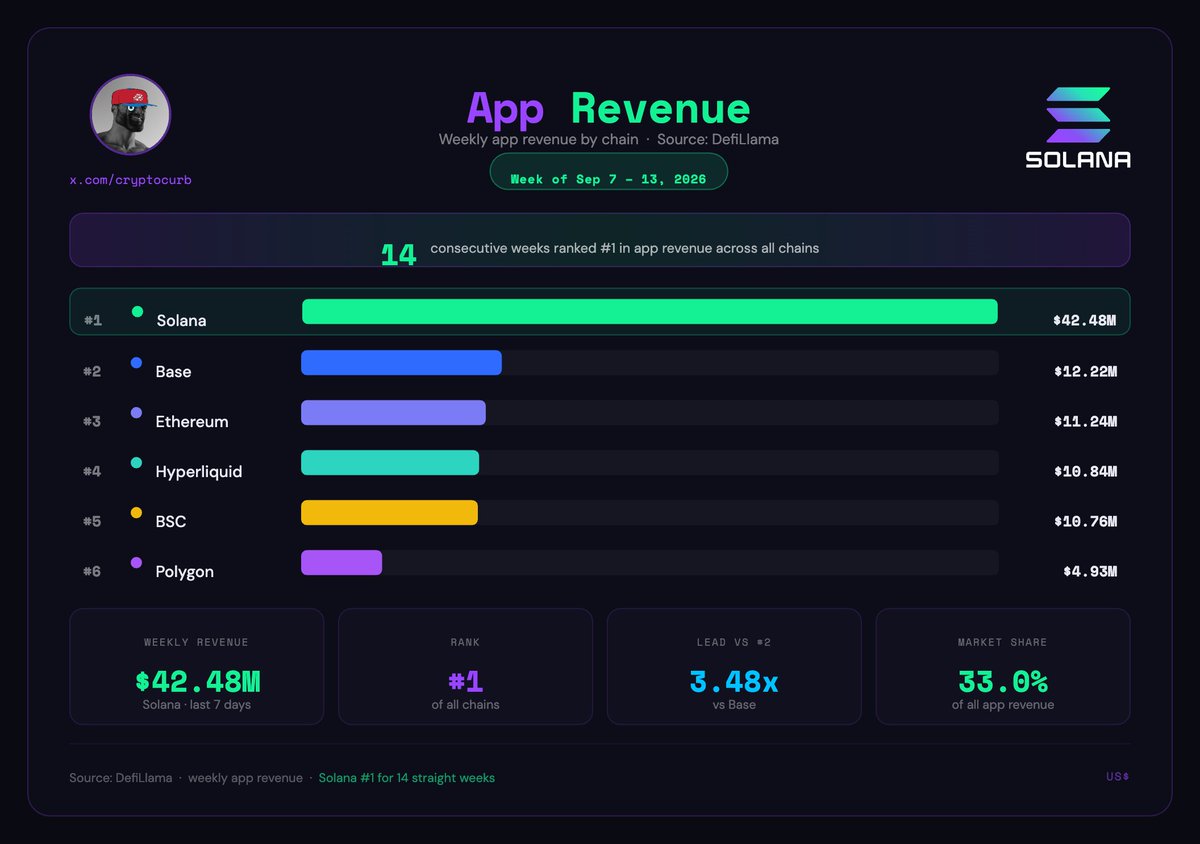Click the Rank card's purple #1 figure
Viewport: 1200px width, 844px height.
click(465, 682)
